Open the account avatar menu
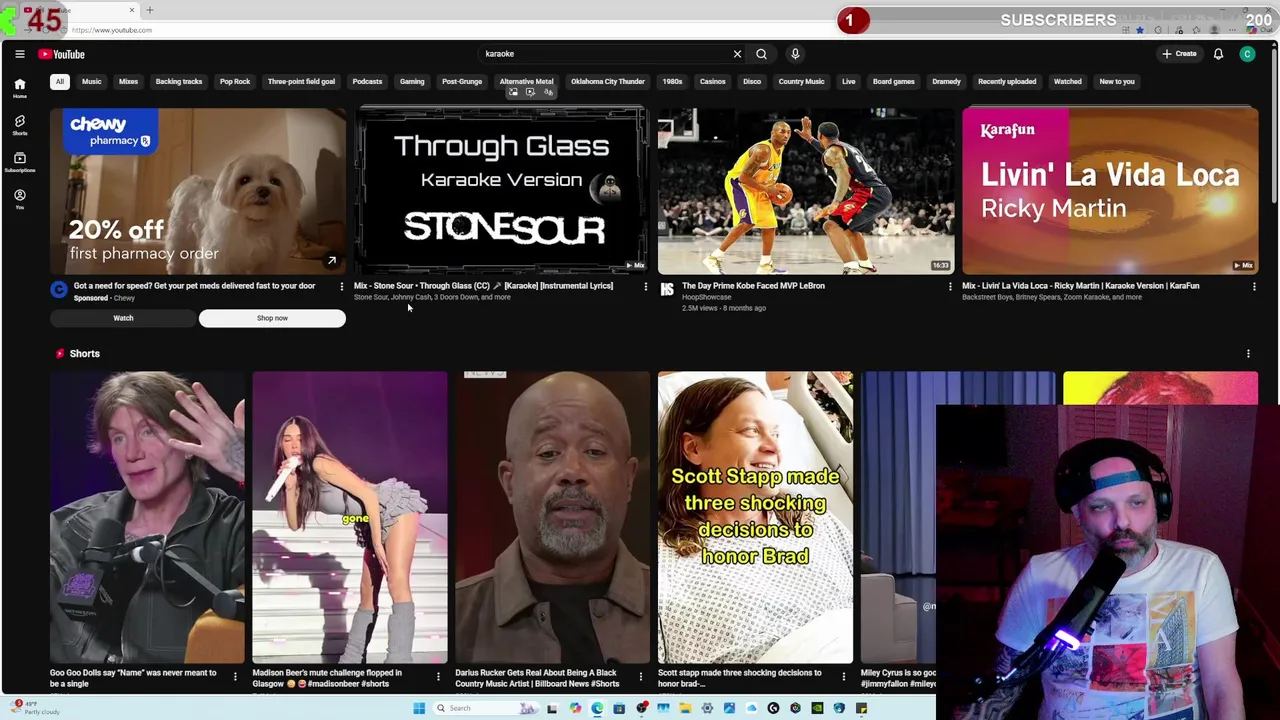 pos(1247,54)
